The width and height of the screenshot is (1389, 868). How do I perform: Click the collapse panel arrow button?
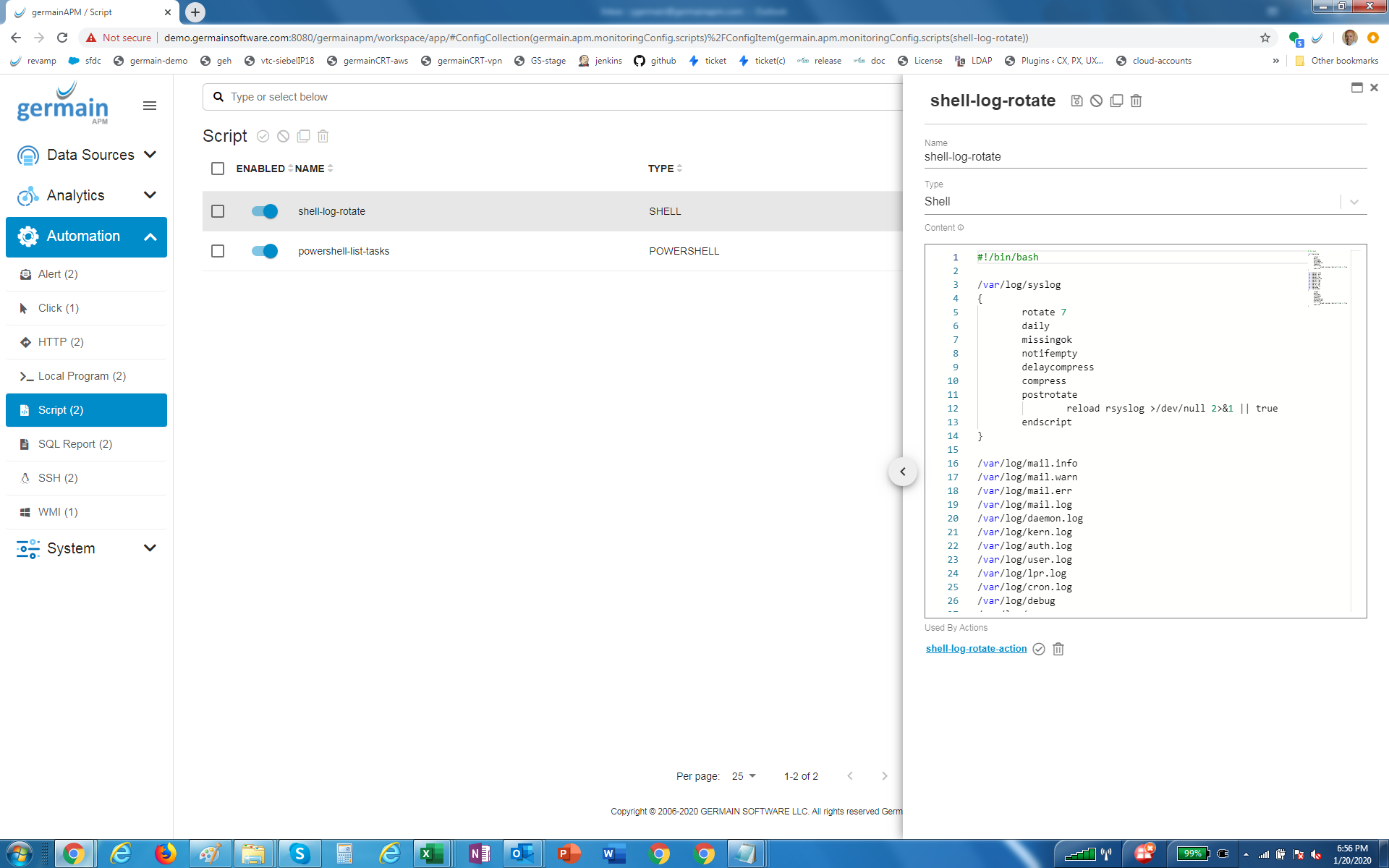point(902,472)
